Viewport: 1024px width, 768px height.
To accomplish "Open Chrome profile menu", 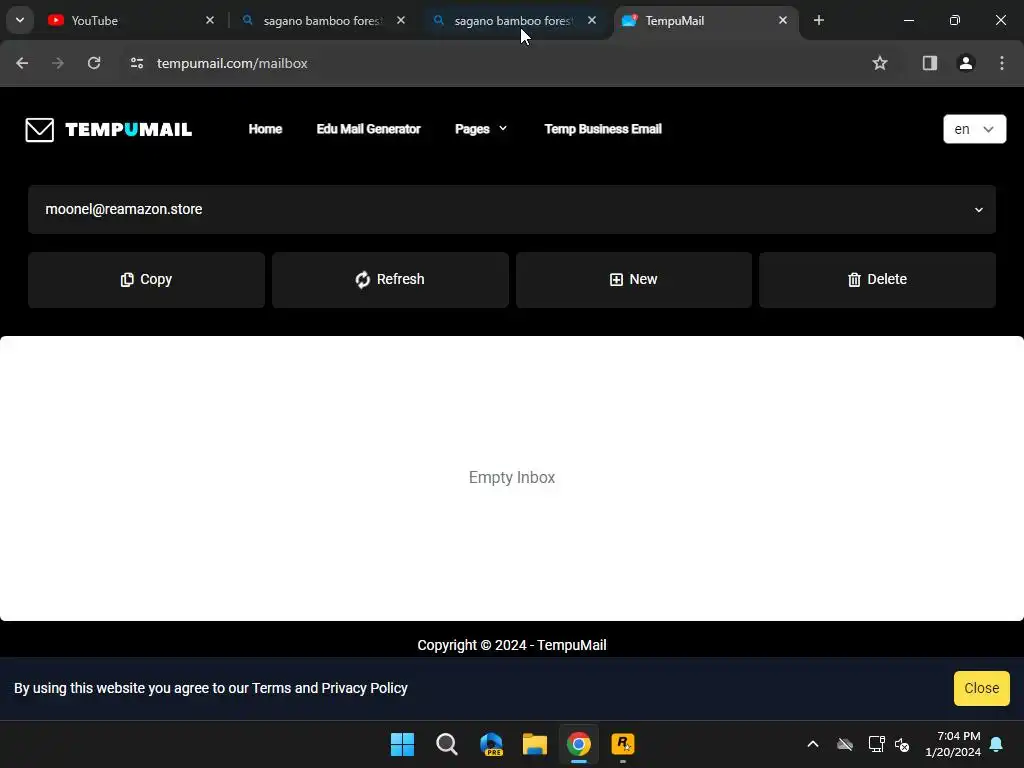I will tap(966, 63).
